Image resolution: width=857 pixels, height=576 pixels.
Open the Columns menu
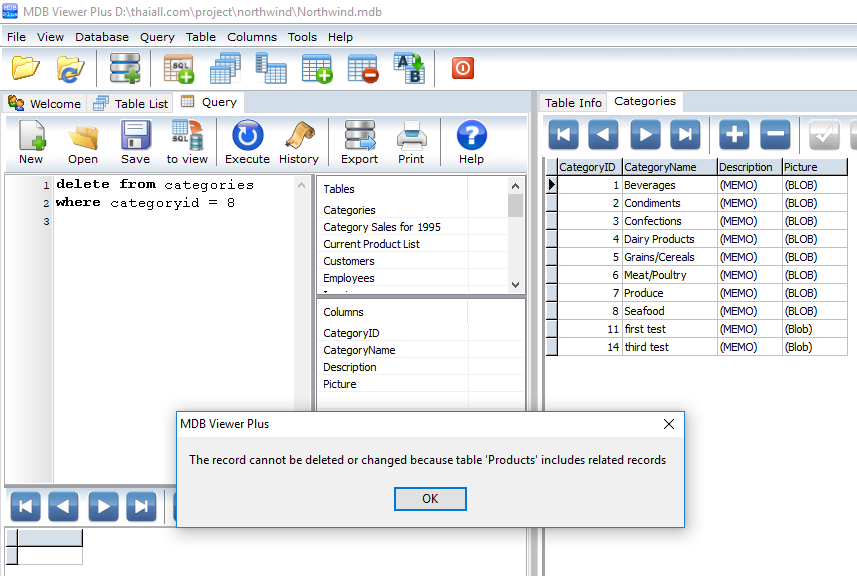[x=252, y=37]
